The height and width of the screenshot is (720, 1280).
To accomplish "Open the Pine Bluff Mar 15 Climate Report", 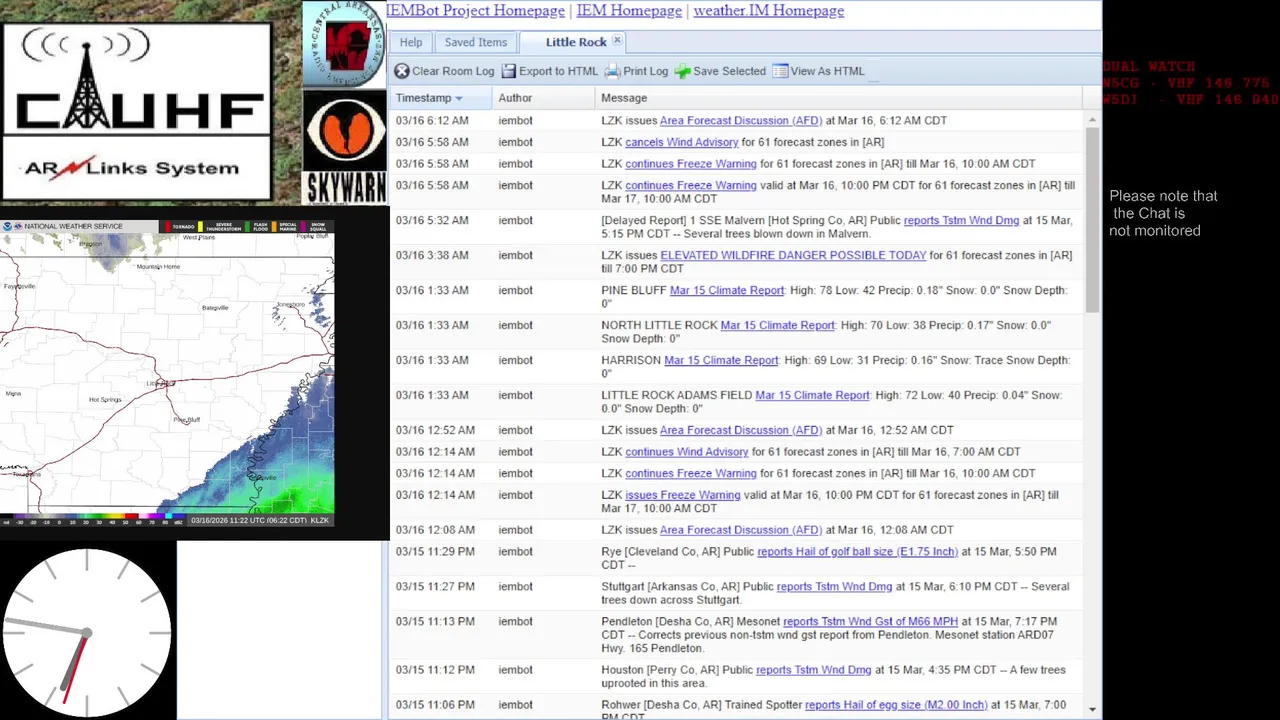I will (x=727, y=290).
